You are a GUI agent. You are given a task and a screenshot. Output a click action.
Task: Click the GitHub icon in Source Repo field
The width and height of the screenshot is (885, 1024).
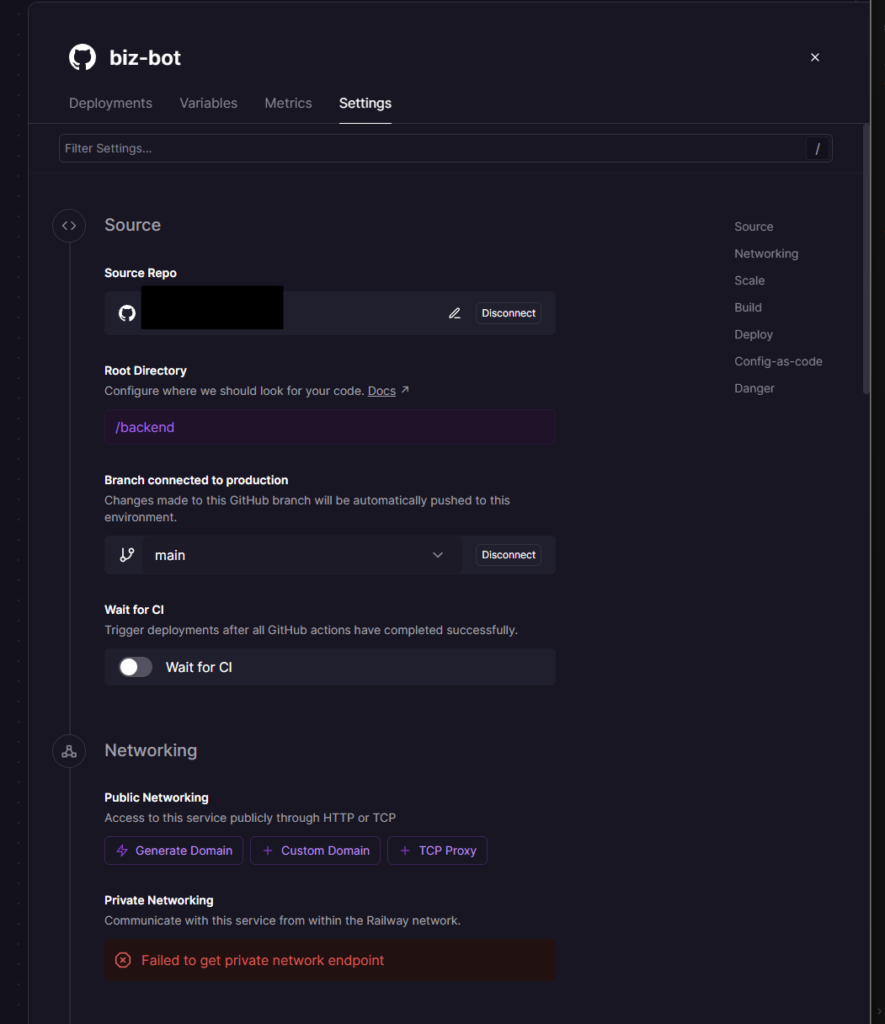point(127,313)
